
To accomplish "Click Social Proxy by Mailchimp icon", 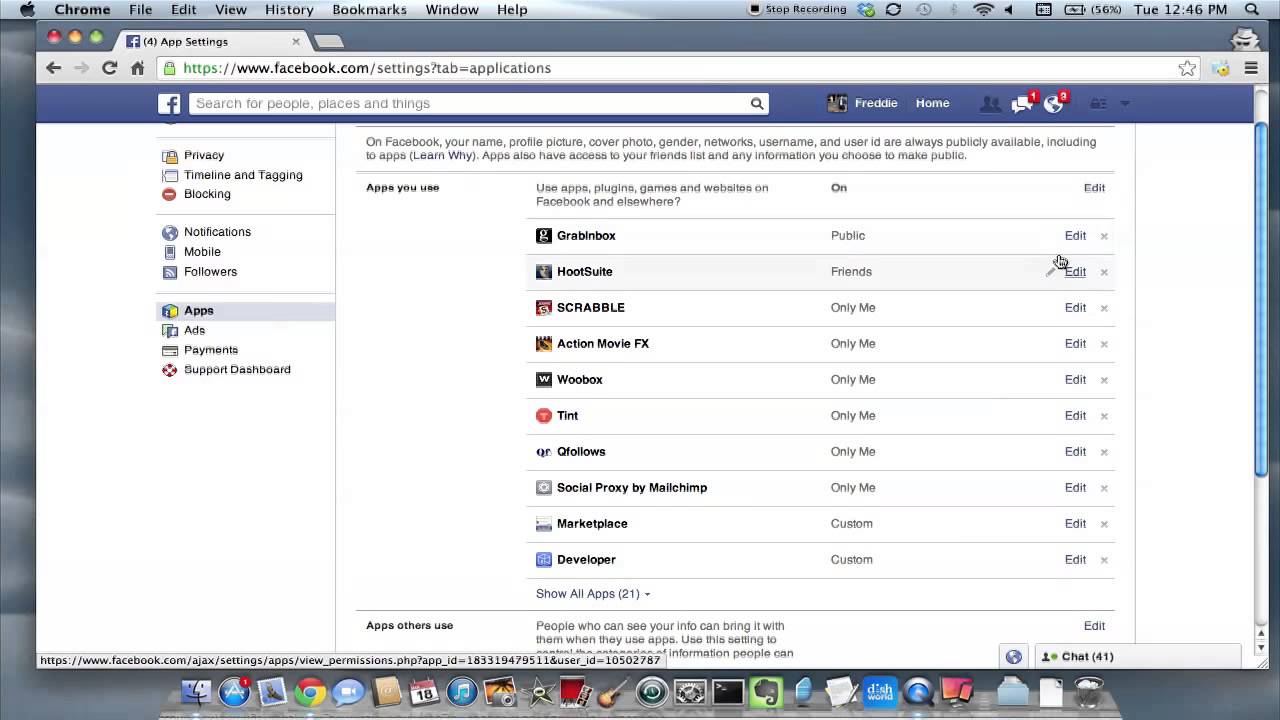I will point(544,488).
